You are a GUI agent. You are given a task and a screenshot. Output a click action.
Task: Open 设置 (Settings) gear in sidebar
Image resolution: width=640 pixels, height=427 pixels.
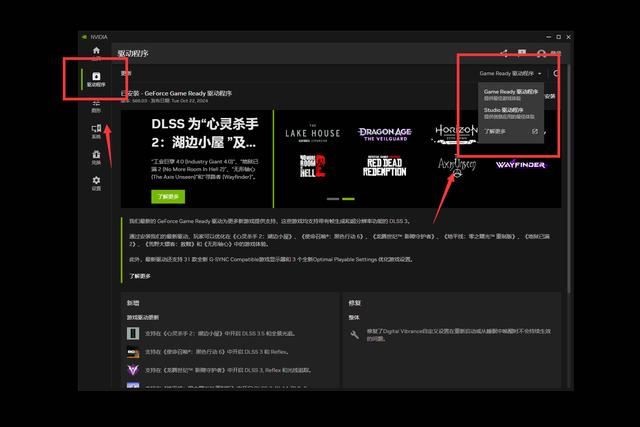[96, 182]
